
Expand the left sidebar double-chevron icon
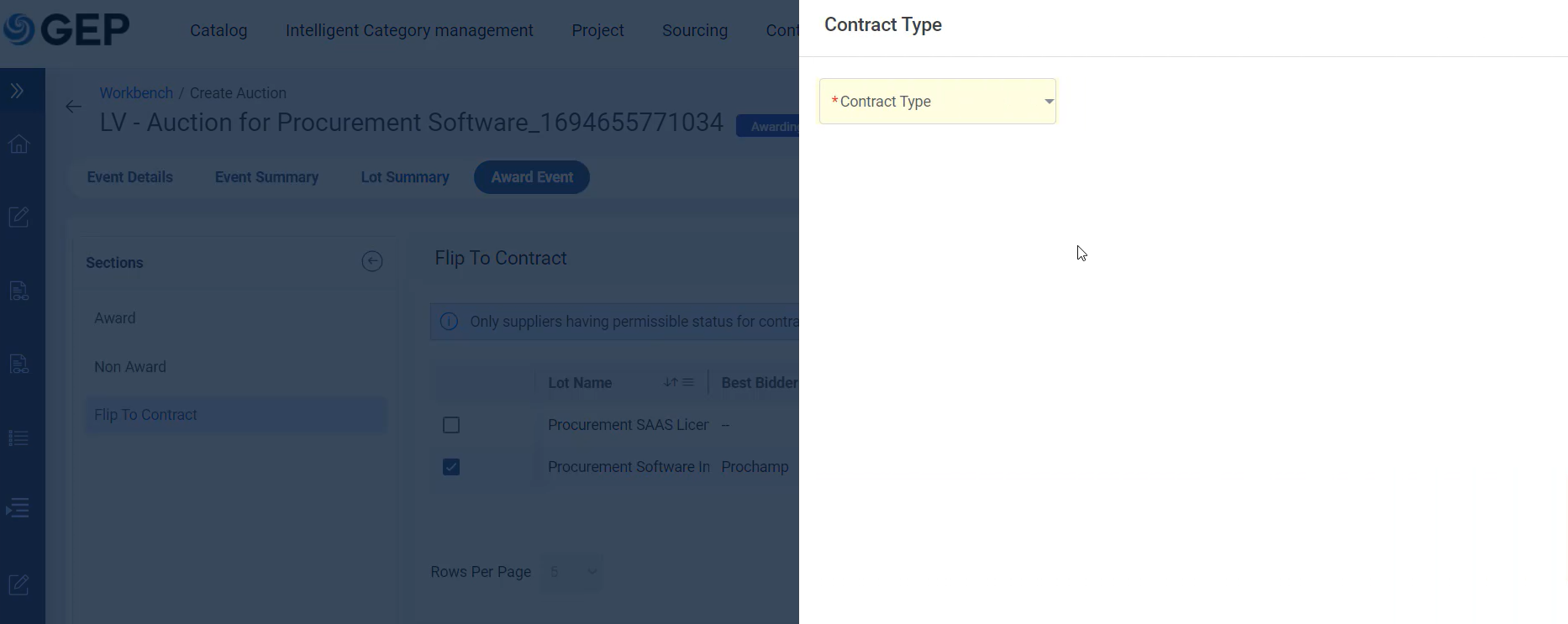pyautogui.click(x=17, y=91)
